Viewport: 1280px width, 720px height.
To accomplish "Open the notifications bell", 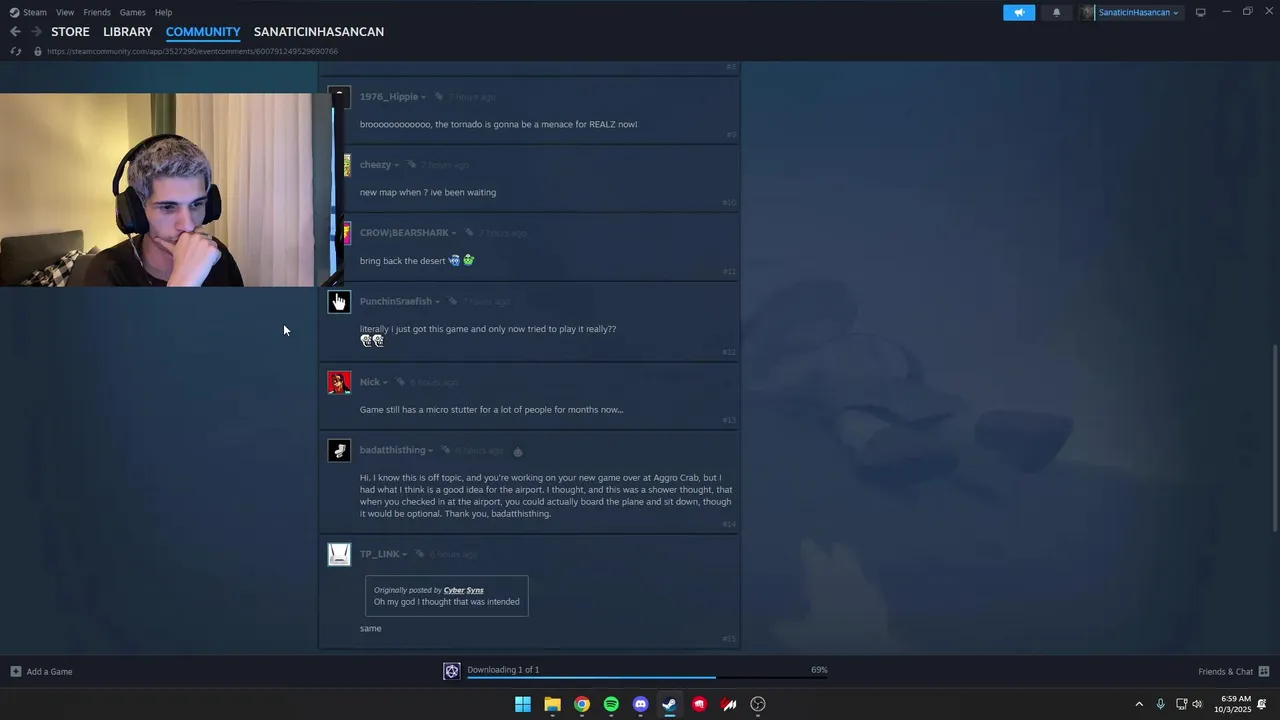I will pyautogui.click(x=1056, y=12).
